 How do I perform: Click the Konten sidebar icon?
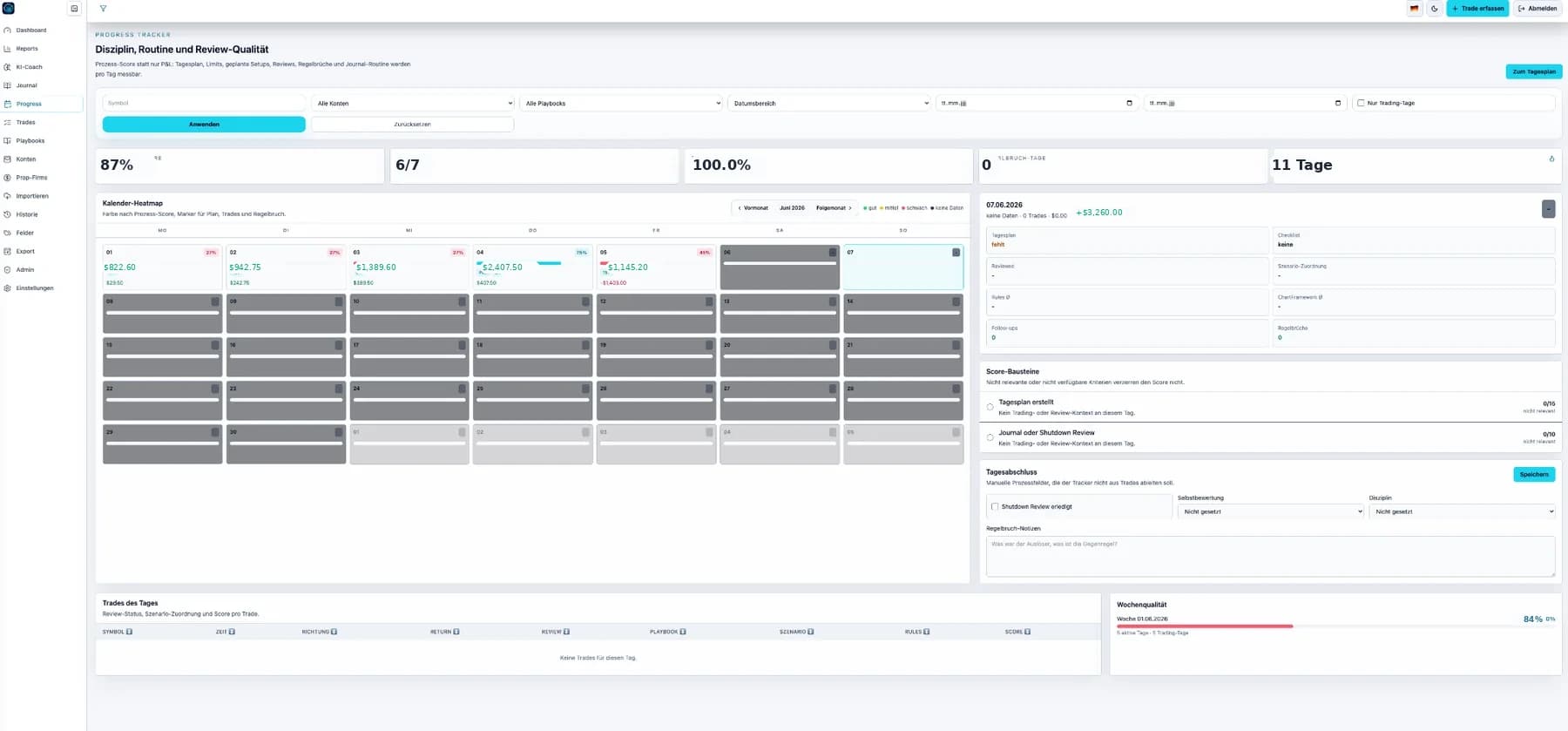tap(8, 159)
